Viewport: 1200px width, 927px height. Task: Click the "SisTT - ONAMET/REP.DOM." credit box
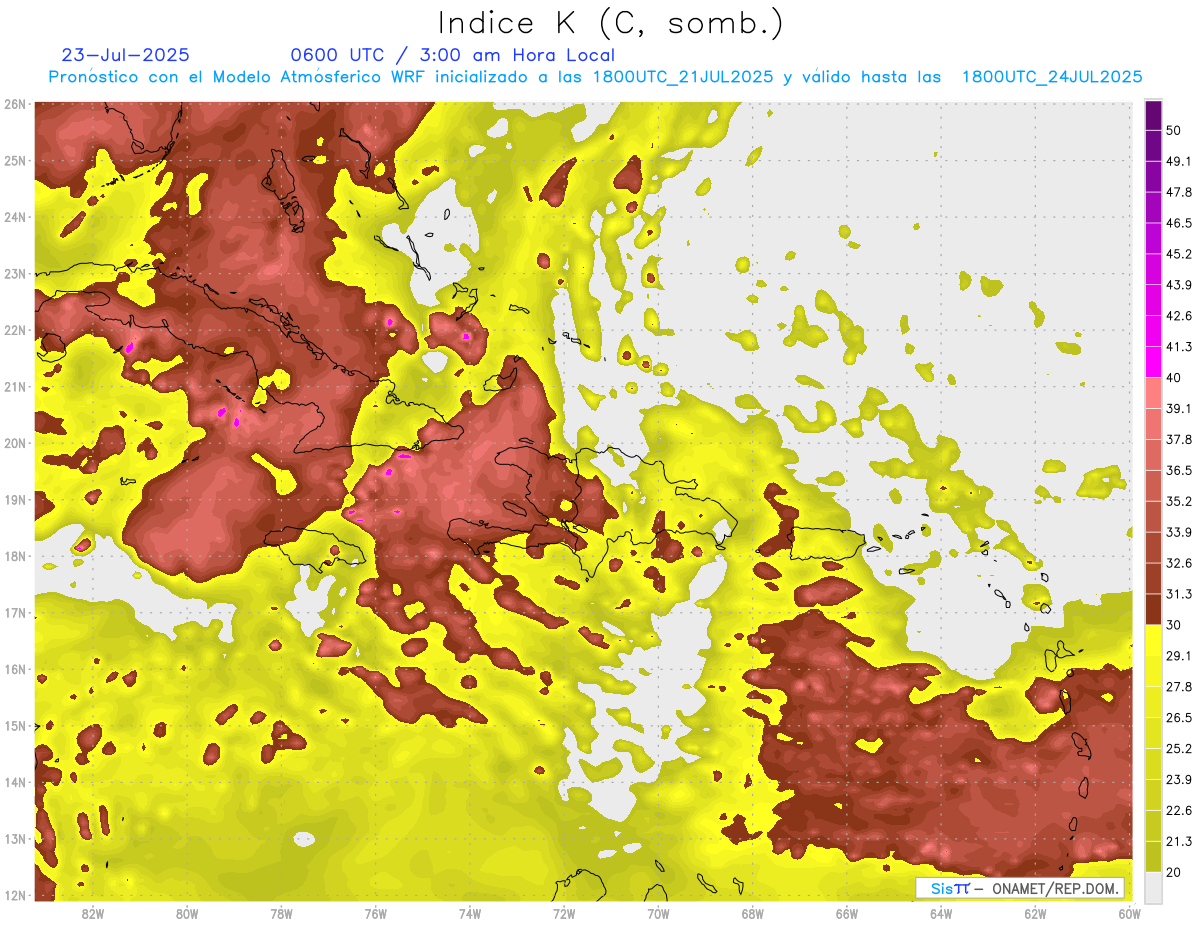pos(1020,888)
